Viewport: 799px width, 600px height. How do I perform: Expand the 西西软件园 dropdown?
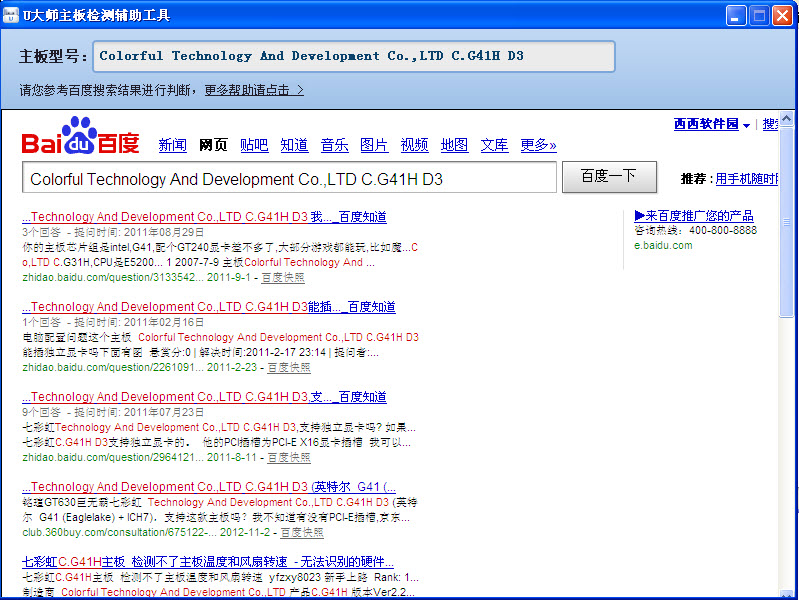click(x=746, y=125)
